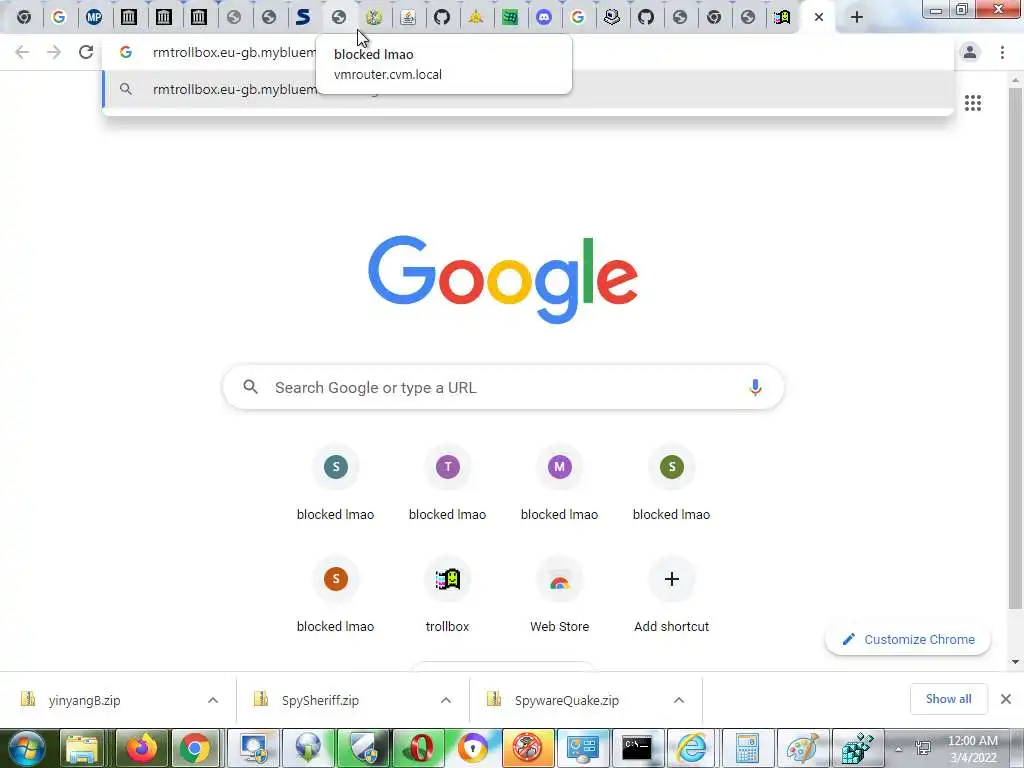Launch Internet Explorer from taskbar

click(692, 748)
